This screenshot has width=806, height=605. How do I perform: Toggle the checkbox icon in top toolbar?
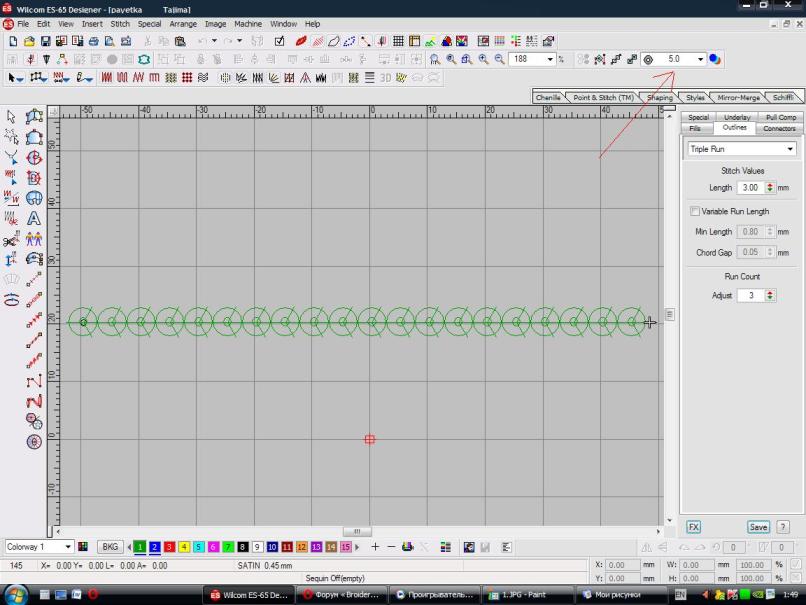(x=280, y=41)
